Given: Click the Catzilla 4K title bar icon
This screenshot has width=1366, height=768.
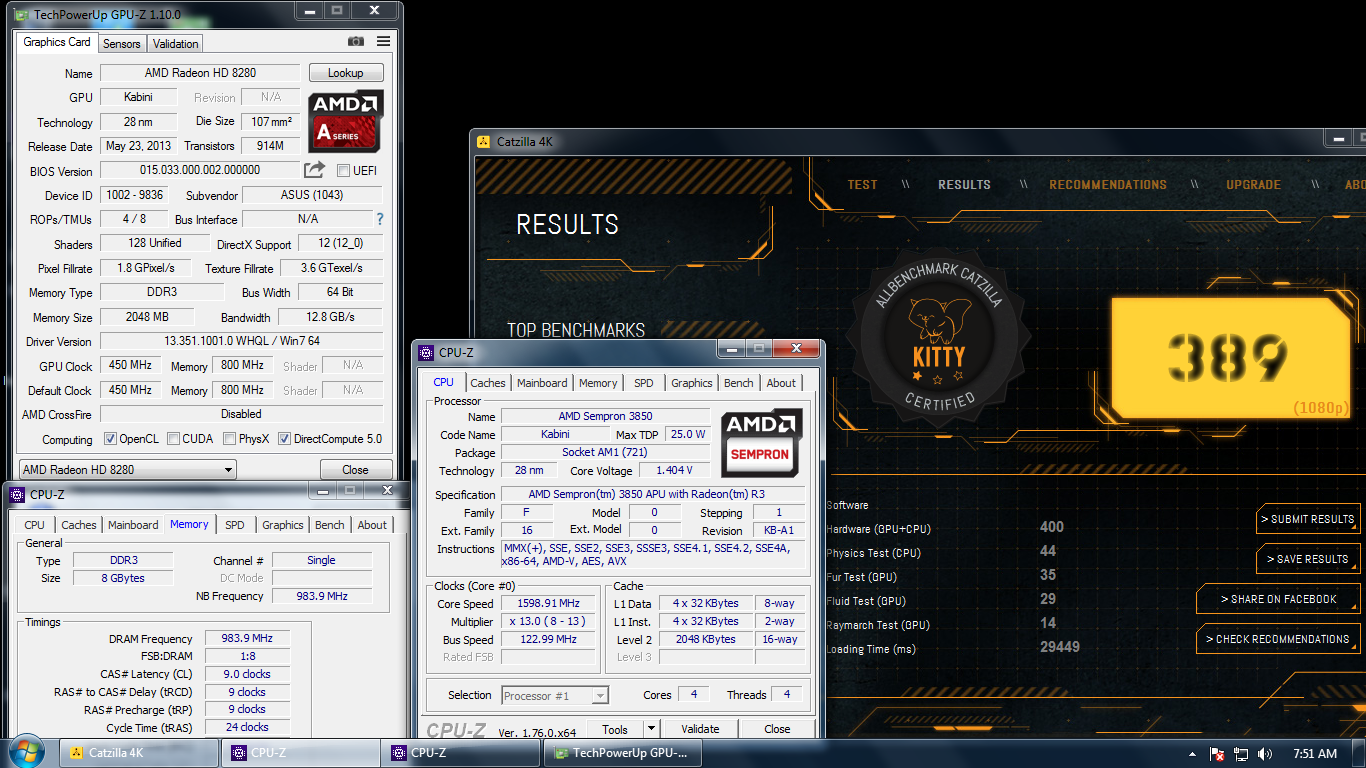Looking at the screenshot, I should point(482,141).
